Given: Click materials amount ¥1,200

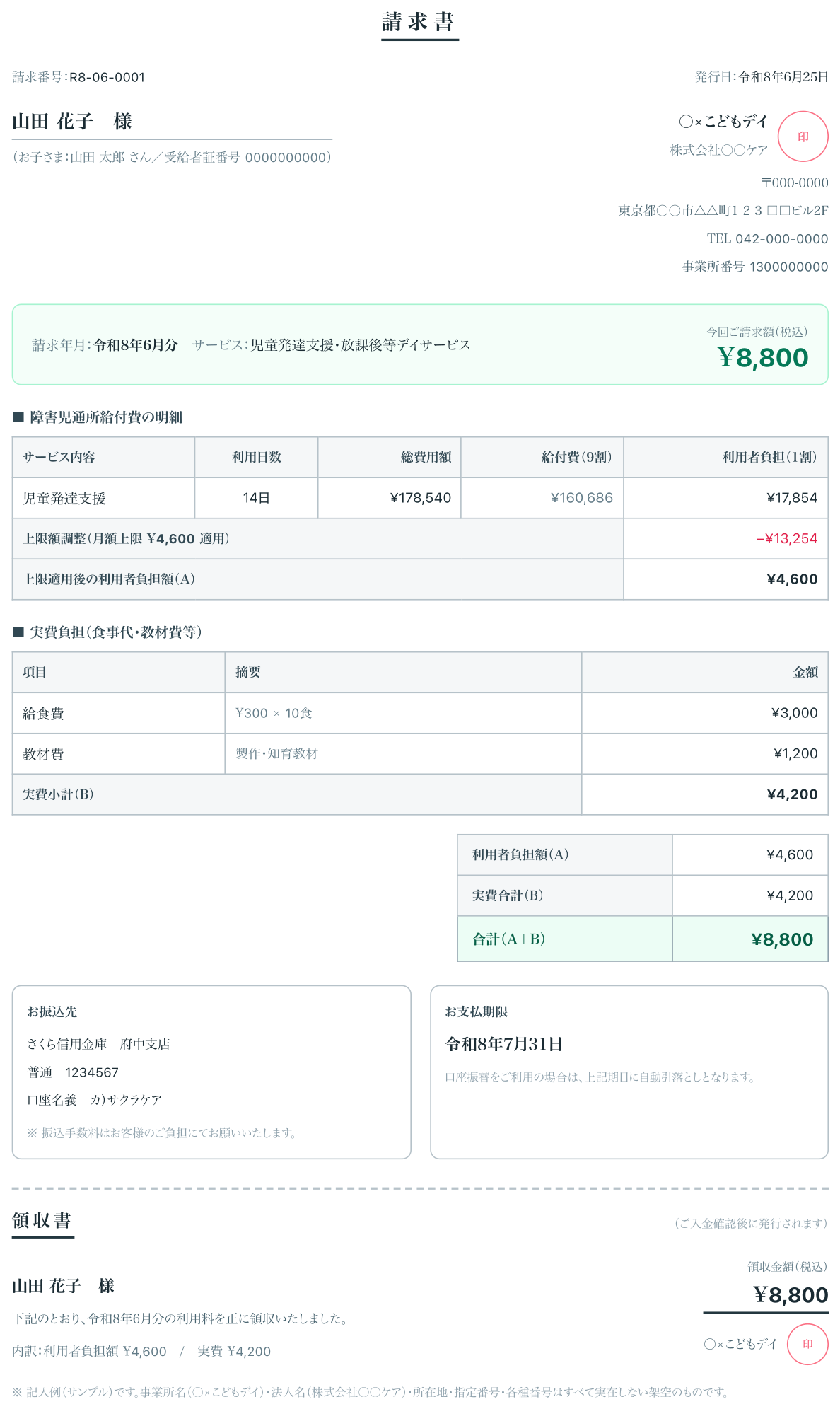Looking at the screenshot, I should pyautogui.click(x=795, y=754).
